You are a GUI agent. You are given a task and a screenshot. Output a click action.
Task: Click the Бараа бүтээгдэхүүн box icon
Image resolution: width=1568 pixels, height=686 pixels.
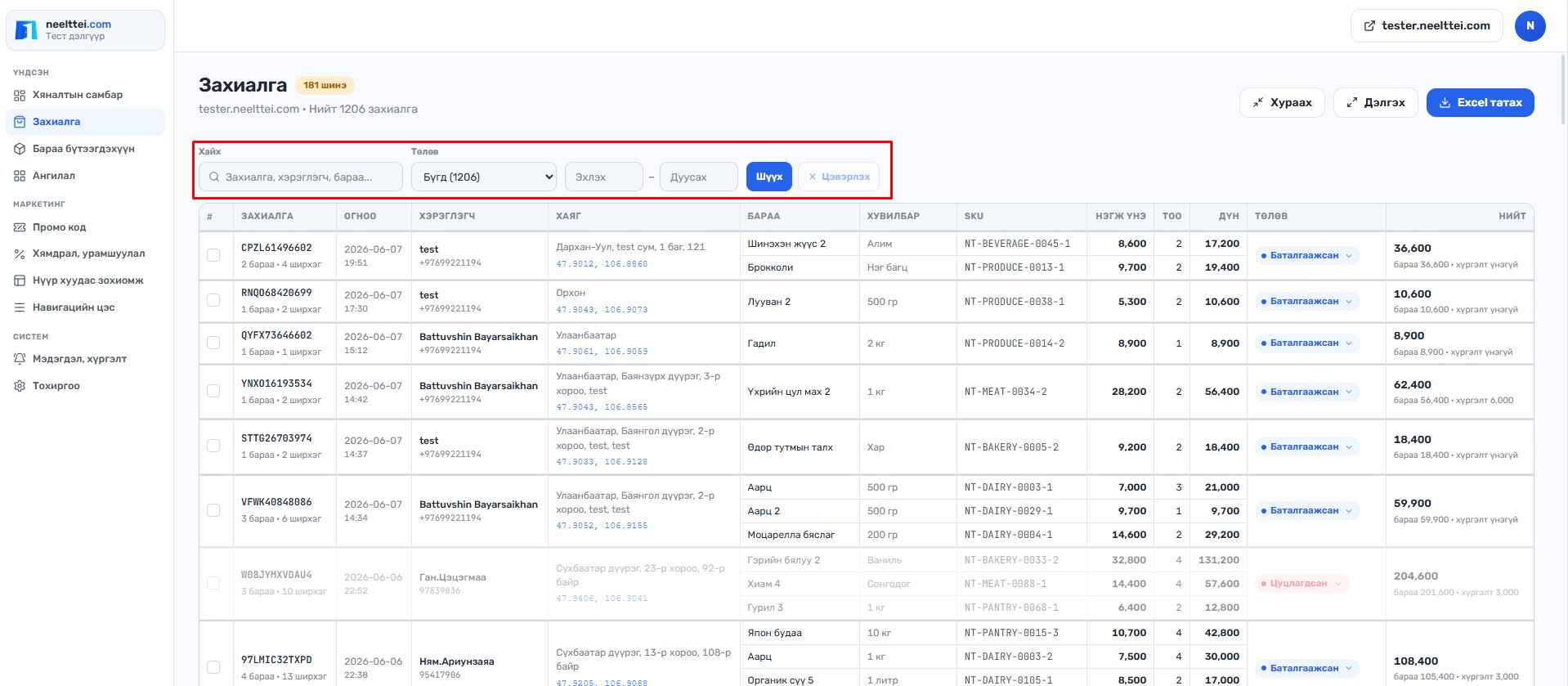(x=20, y=149)
